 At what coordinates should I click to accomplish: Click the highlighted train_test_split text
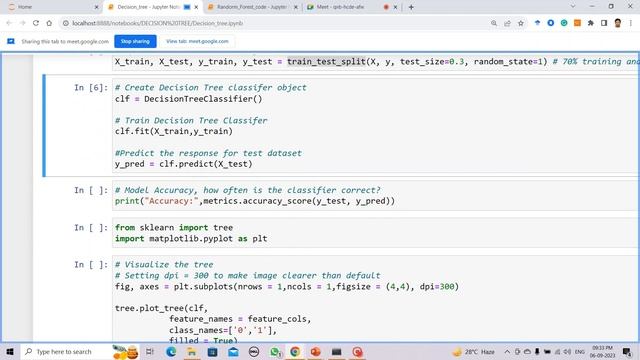coord(326,62)
